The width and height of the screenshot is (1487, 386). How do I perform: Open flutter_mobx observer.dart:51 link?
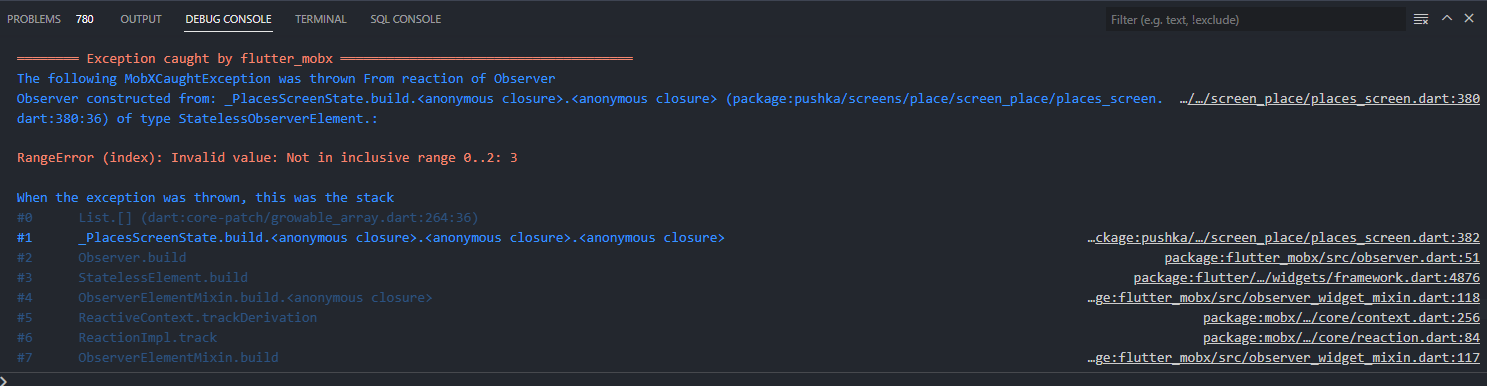coord(1322,258)
